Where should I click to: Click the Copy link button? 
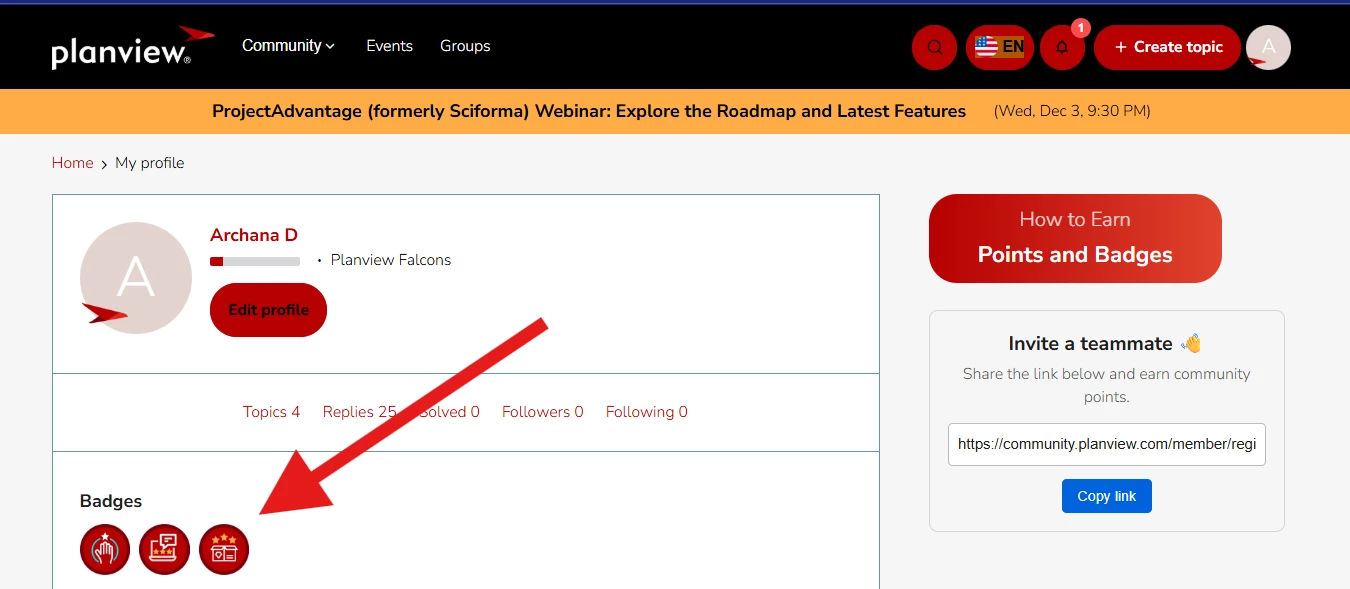coord(1107,496)
